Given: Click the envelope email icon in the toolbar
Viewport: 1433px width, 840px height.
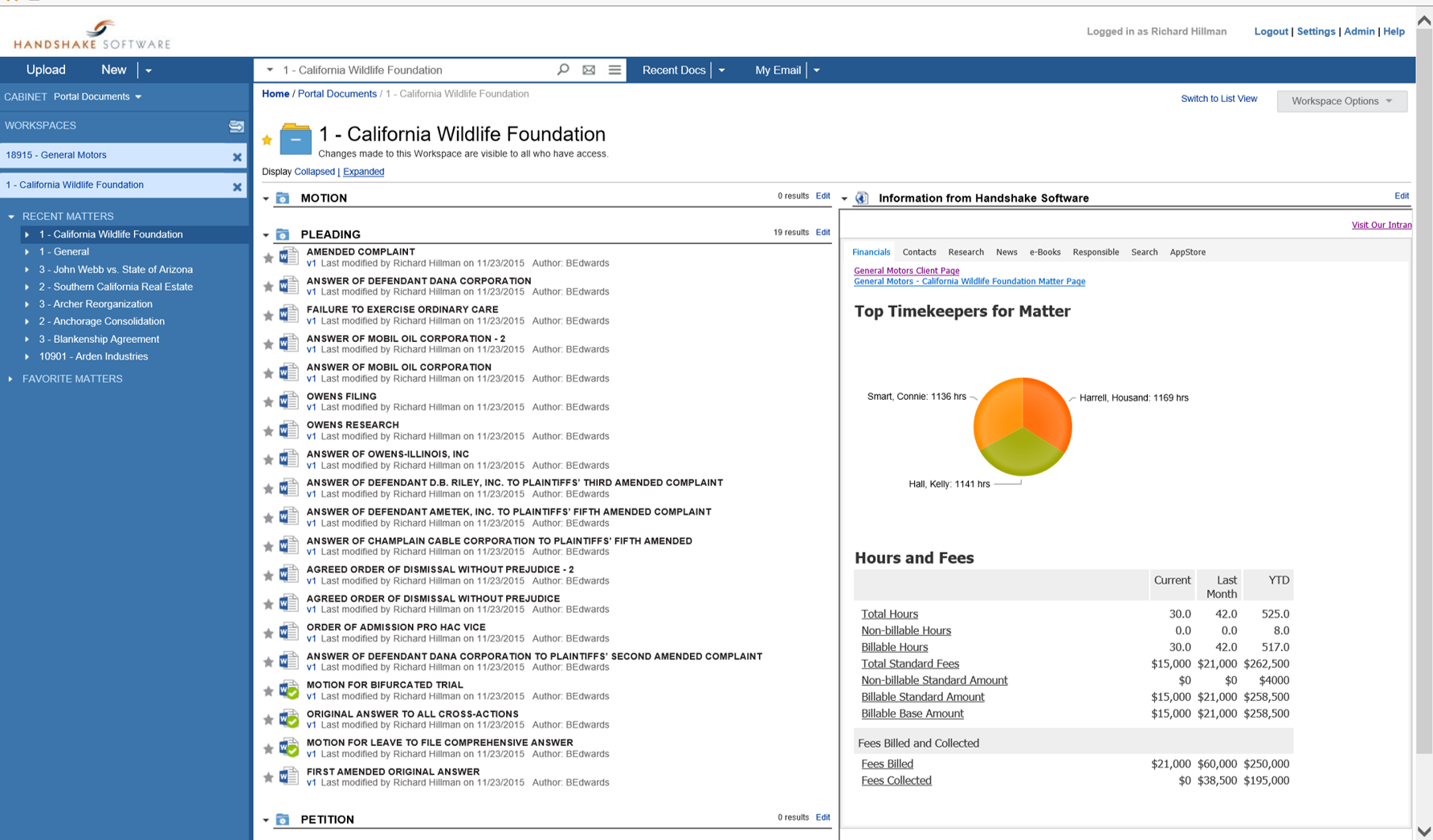Looking at the screenshot, I should [589, 70].
